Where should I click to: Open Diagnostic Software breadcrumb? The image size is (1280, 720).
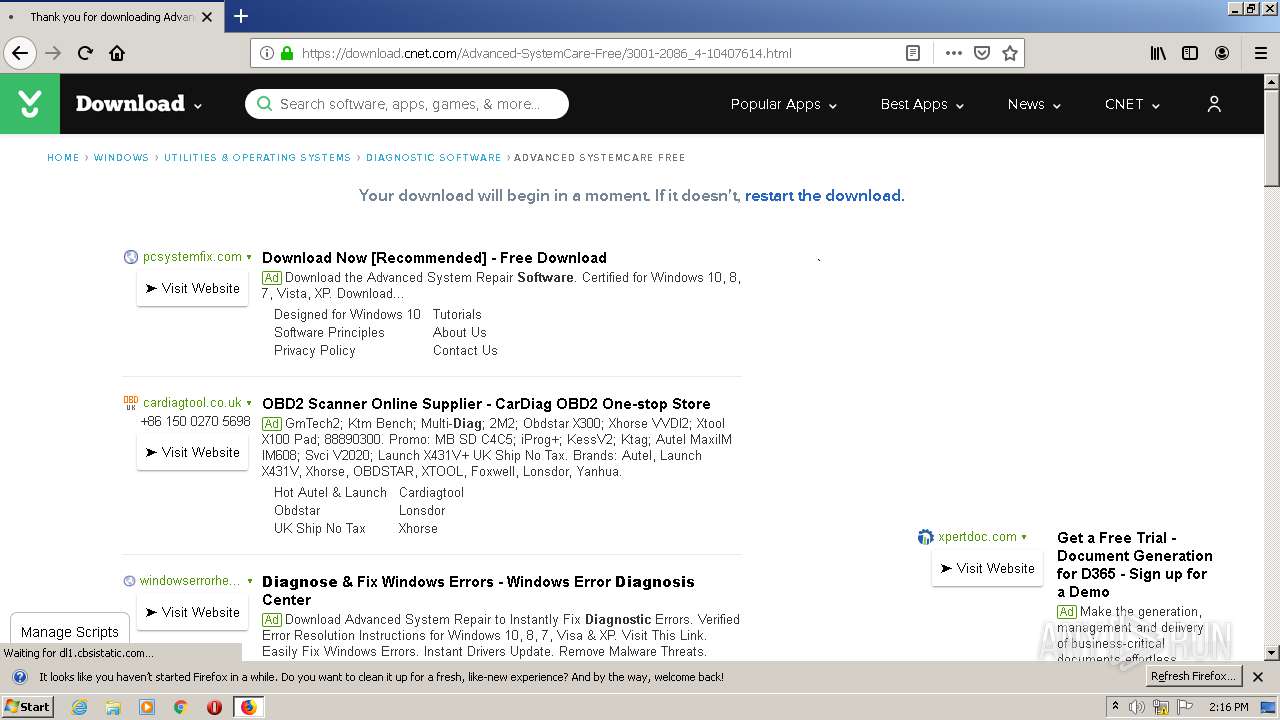(433, 158)
